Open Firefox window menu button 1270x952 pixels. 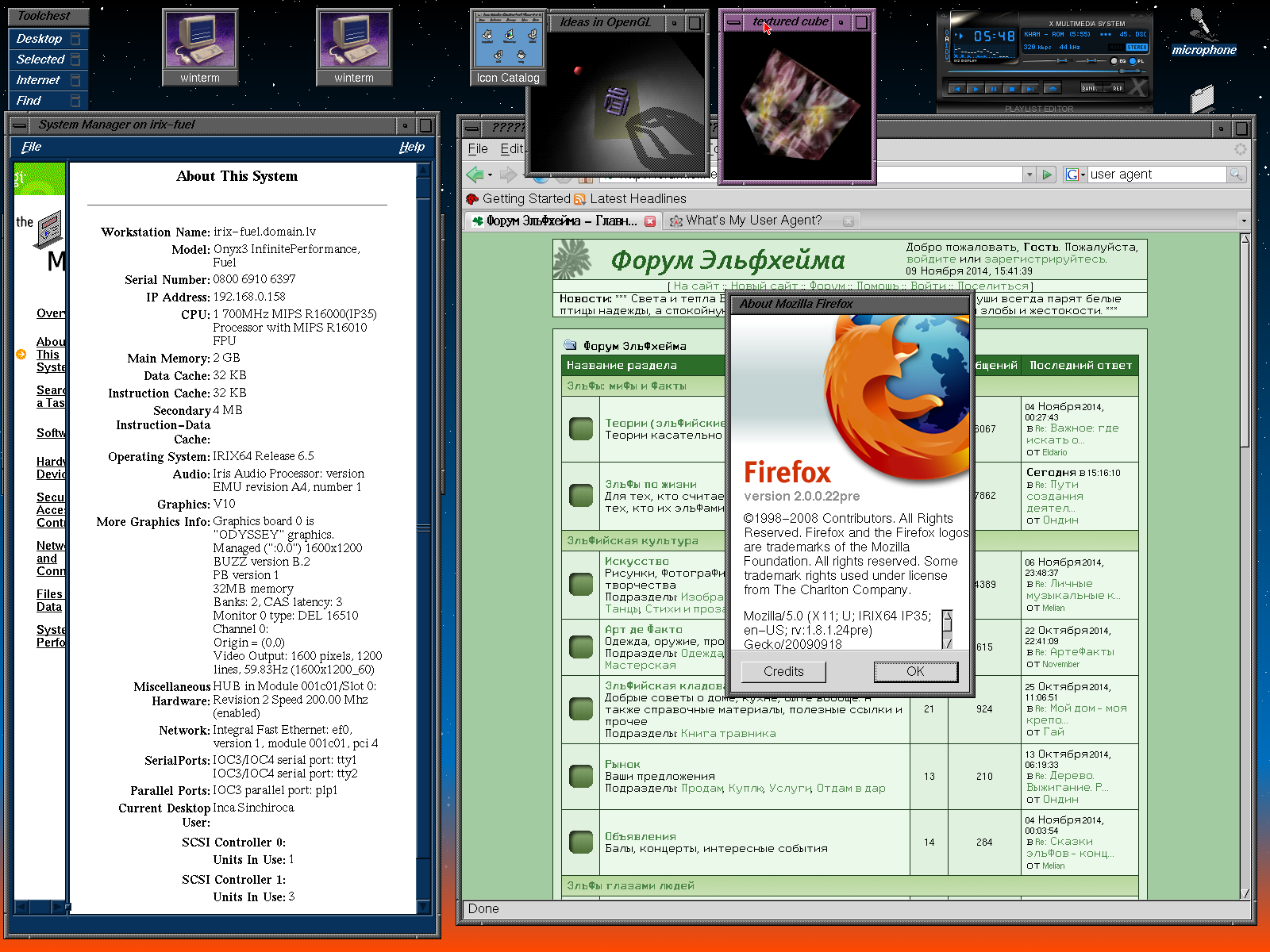click(471, 128)
